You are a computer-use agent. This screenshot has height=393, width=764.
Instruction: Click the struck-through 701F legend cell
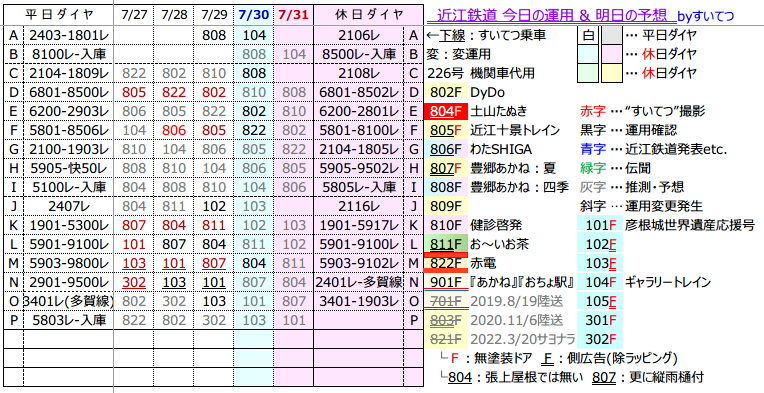(x=446, y=301)
